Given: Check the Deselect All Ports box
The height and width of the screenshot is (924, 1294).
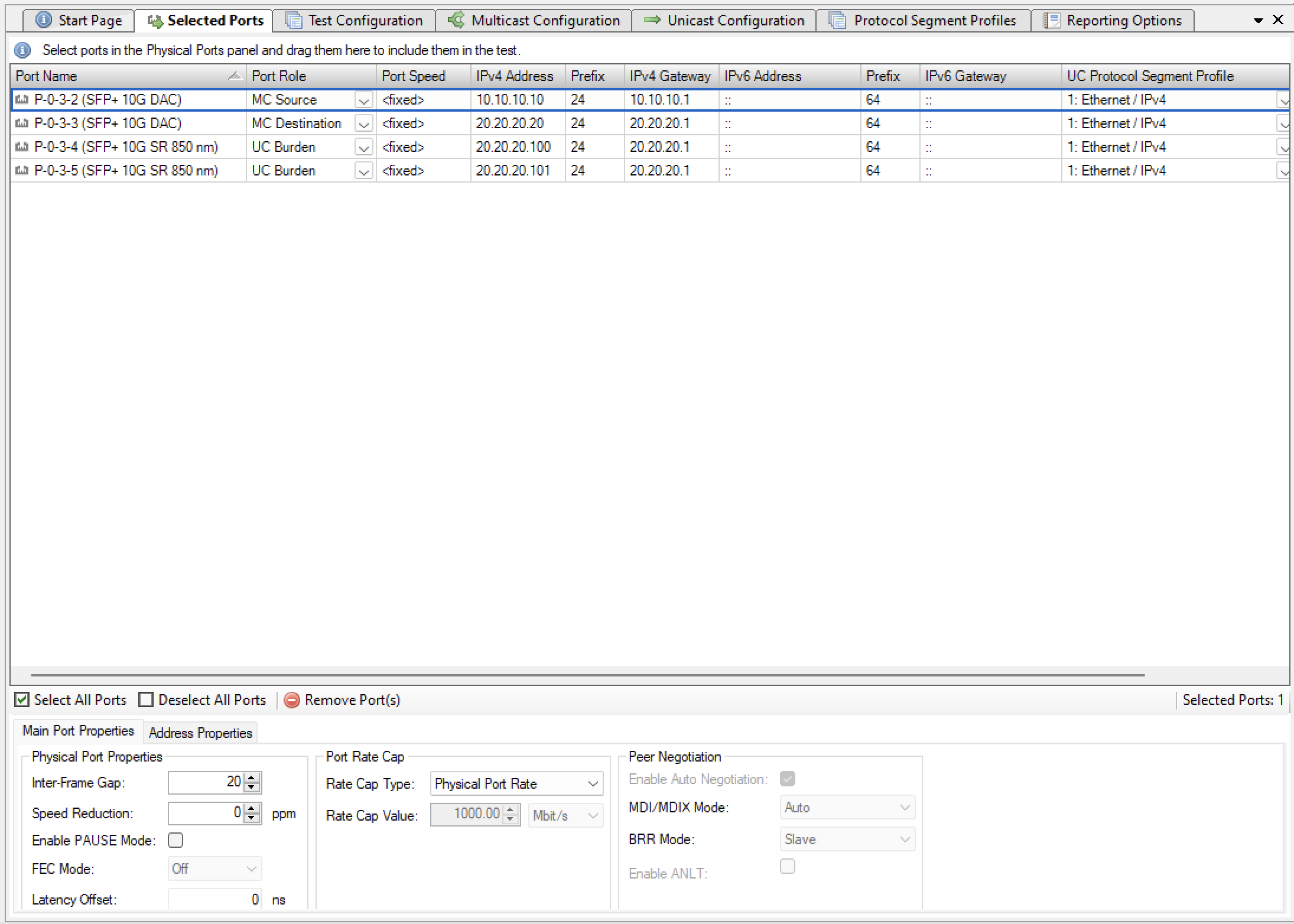Looking at the screenshot, I should coord(146,700).
